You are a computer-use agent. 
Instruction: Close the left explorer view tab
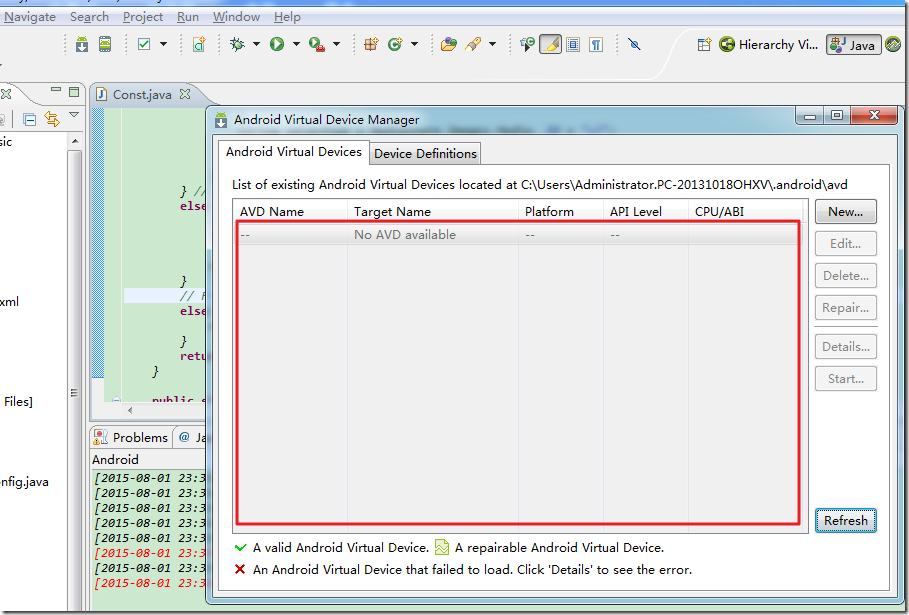(x=6, y=93)
